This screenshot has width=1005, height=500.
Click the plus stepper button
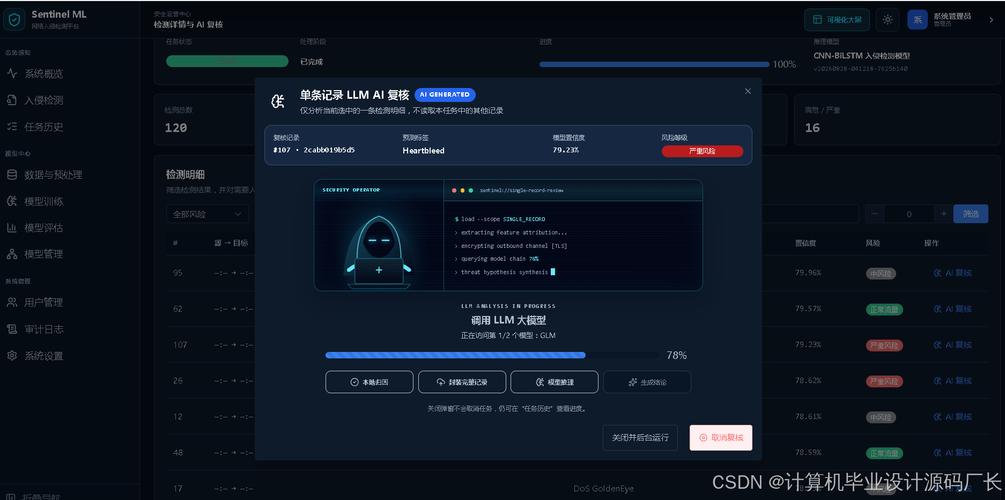[x=943, y=214]
